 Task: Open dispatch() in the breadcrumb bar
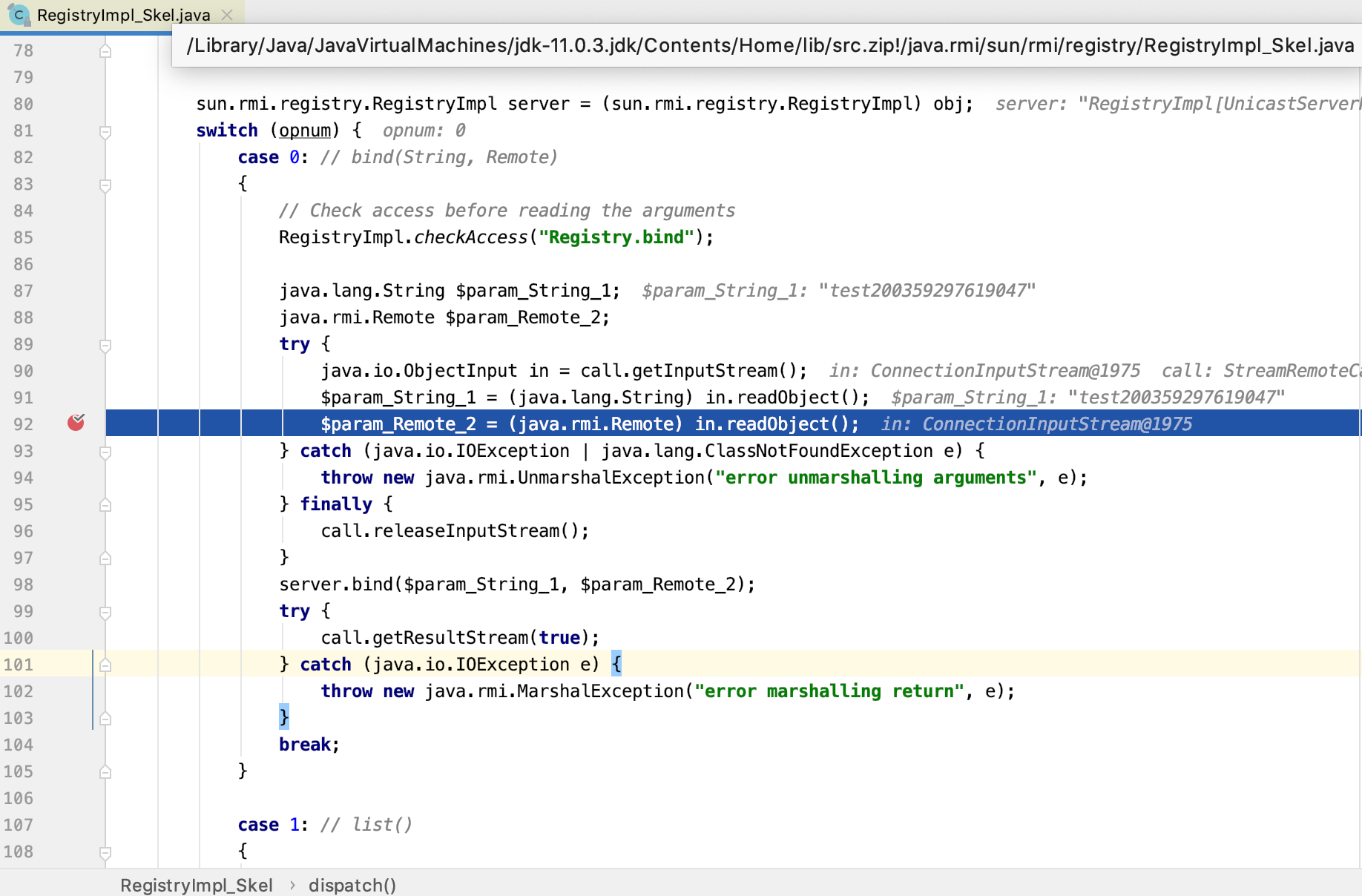coord(352,885)
